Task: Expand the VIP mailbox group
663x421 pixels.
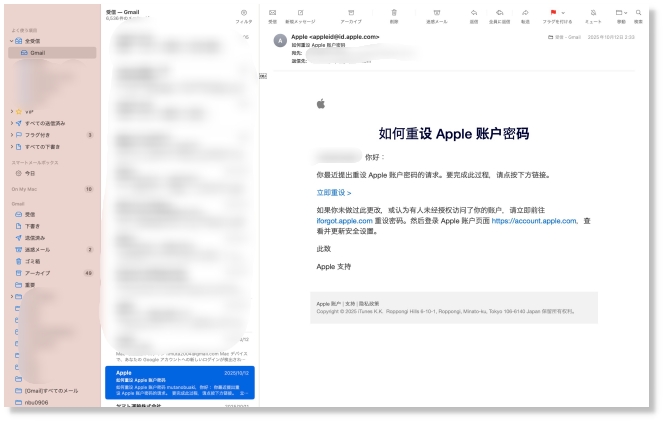Action: click(12, 111)
